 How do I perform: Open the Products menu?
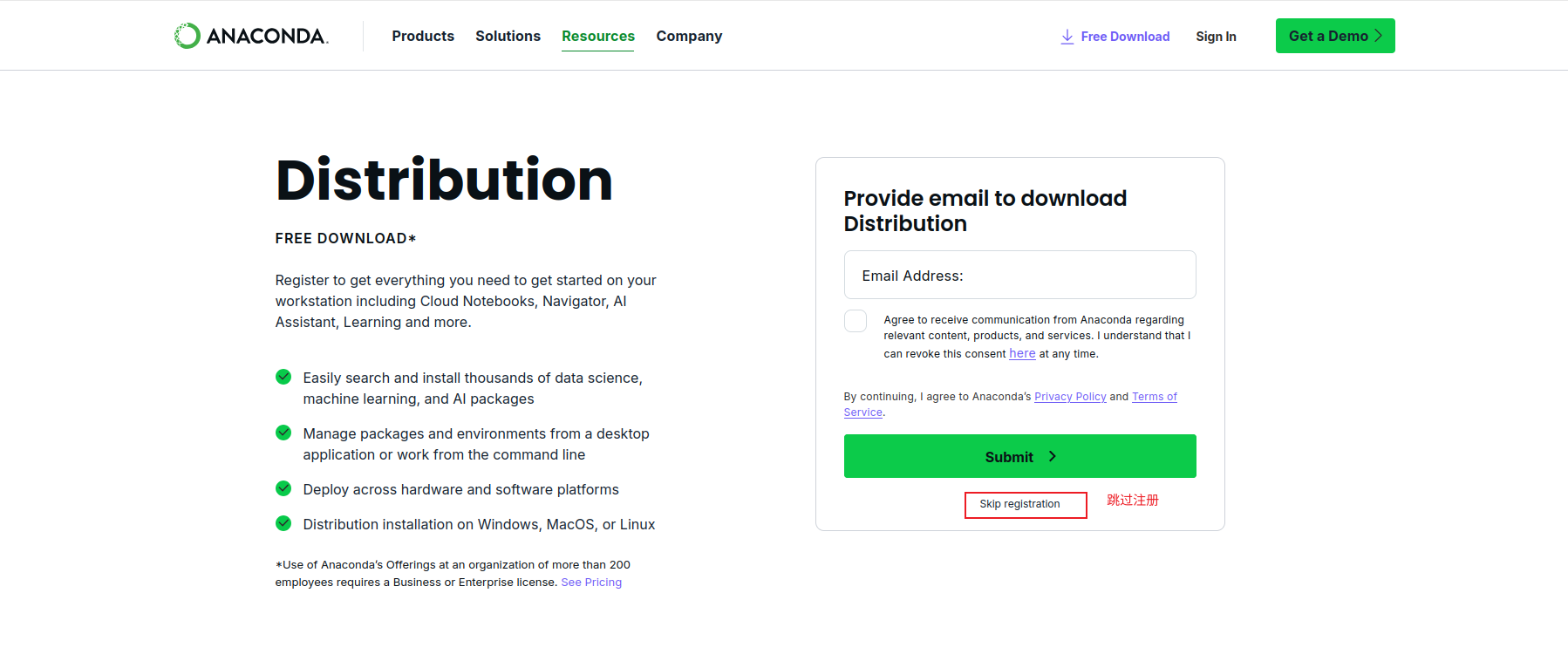(423, 36)
